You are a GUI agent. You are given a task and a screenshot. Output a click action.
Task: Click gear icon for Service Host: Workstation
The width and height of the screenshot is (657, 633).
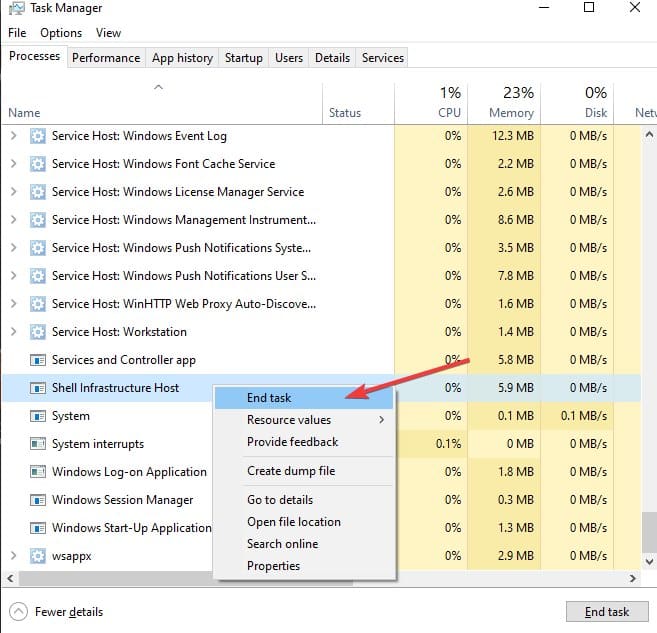[x=38, y=332]
